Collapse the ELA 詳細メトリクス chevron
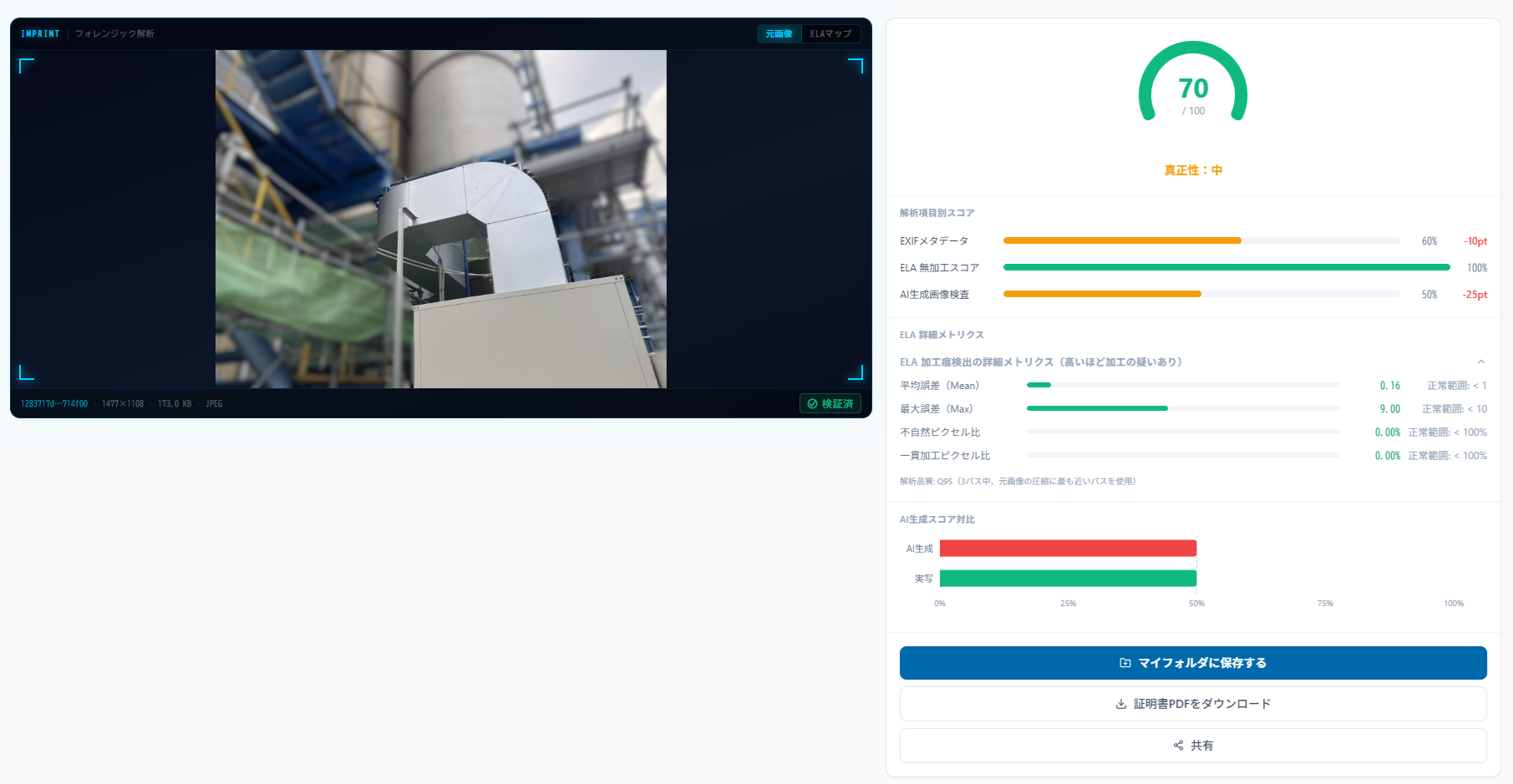 click(x=1480, y=362)
